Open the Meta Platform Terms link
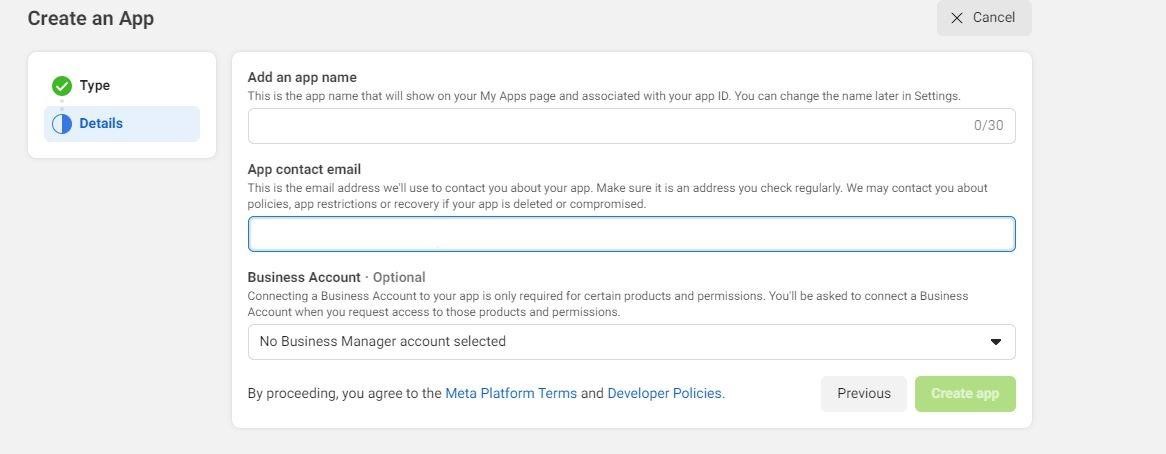 511,394
